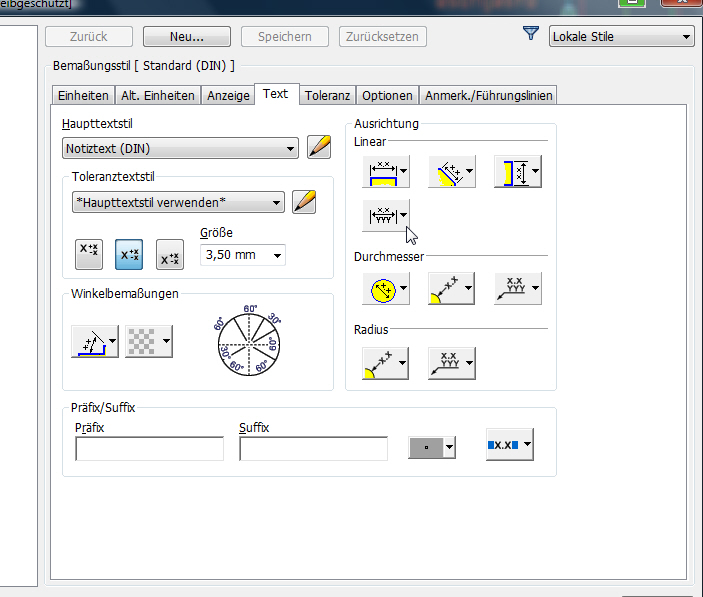Open stacked x.x/yyy linear text position icon

coord(382,216)
